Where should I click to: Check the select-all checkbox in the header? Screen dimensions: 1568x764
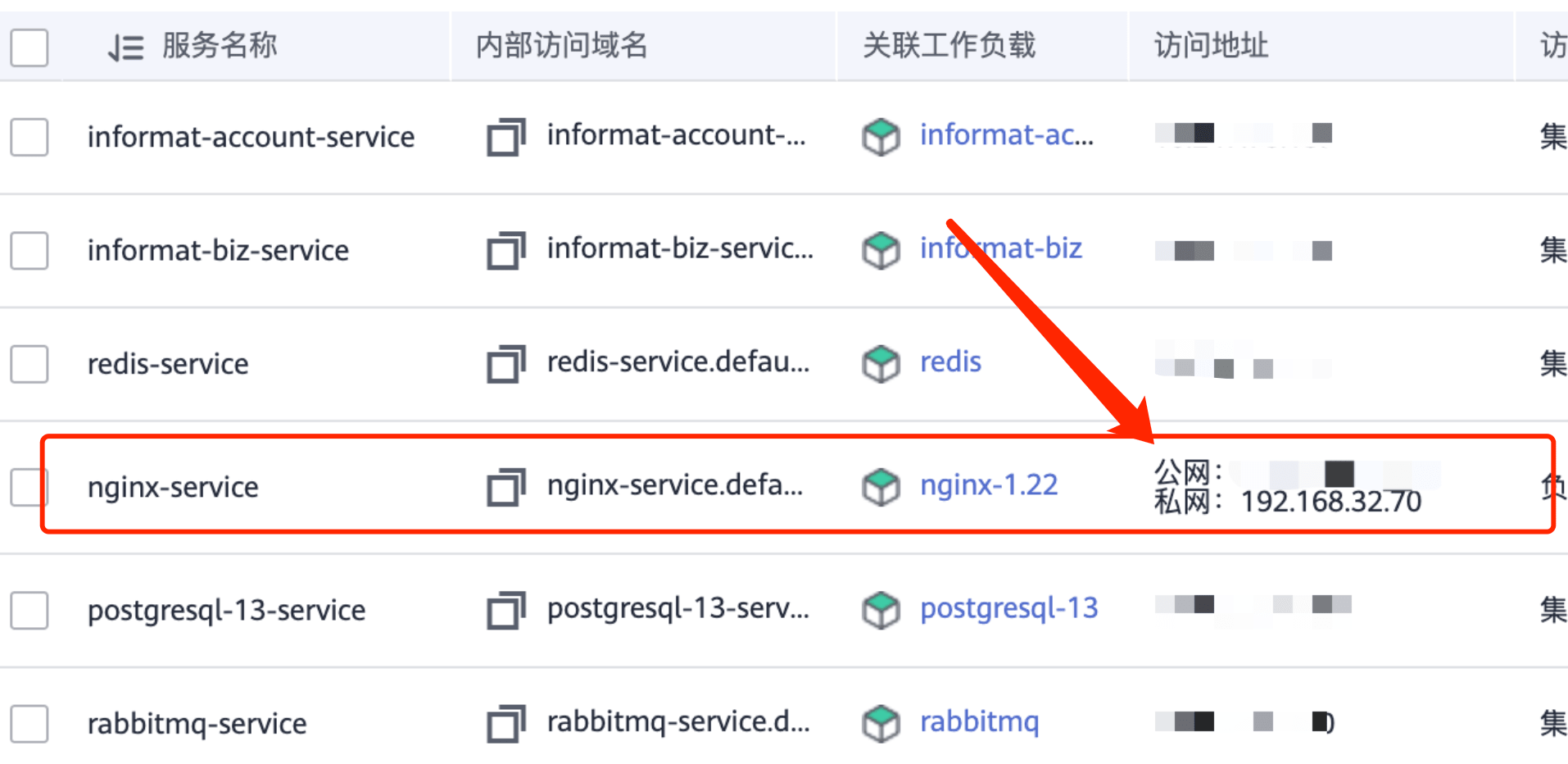29,48
